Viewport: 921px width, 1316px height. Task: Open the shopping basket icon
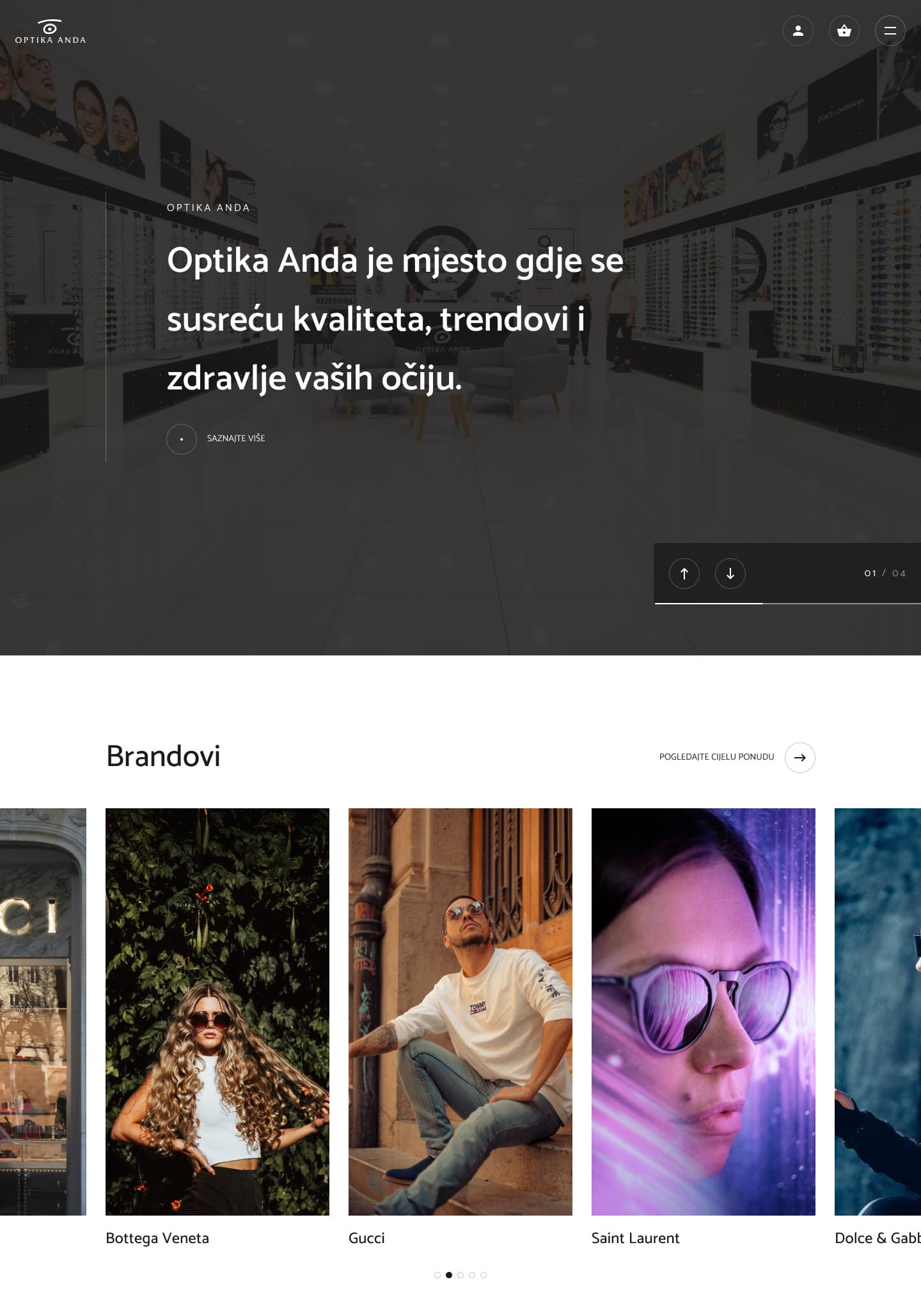click(x=844, y=31)
